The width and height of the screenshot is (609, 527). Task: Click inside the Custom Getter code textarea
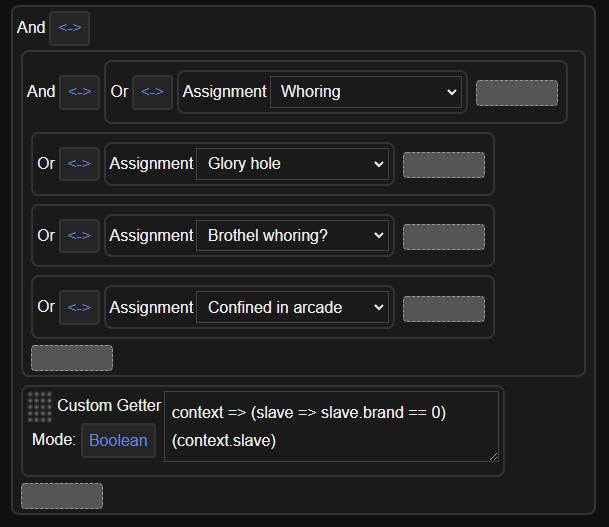(330, 426)
